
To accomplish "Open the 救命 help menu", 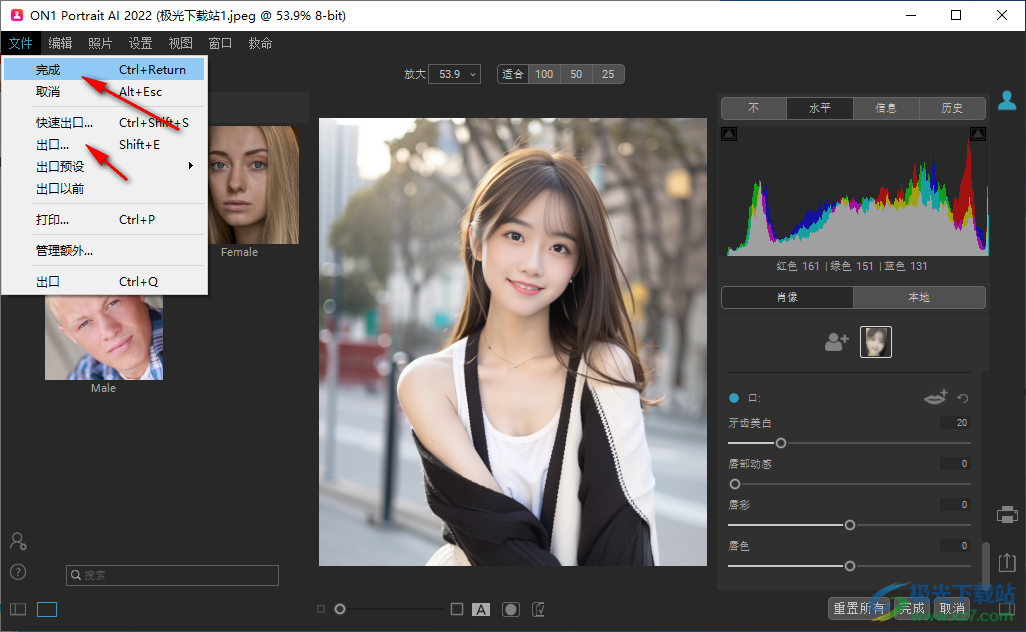I will [x=260, y=43].
